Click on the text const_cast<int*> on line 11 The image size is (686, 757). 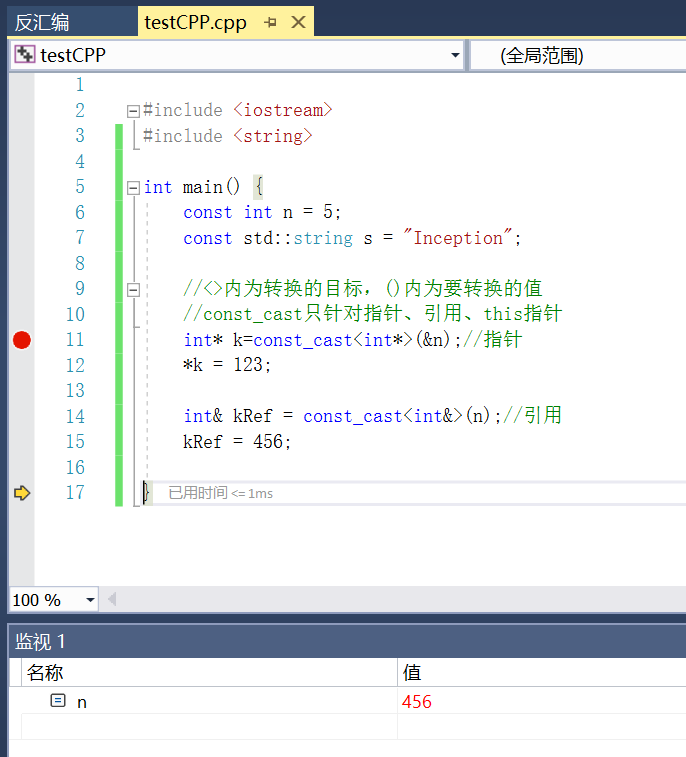tap(333, 340)
